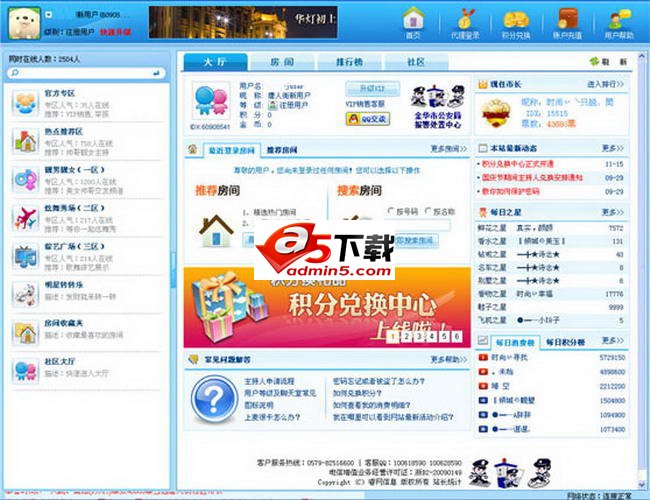Click the blue question mark help icon
This screenshot has width=650, height=500.
[x=214, y=399]
